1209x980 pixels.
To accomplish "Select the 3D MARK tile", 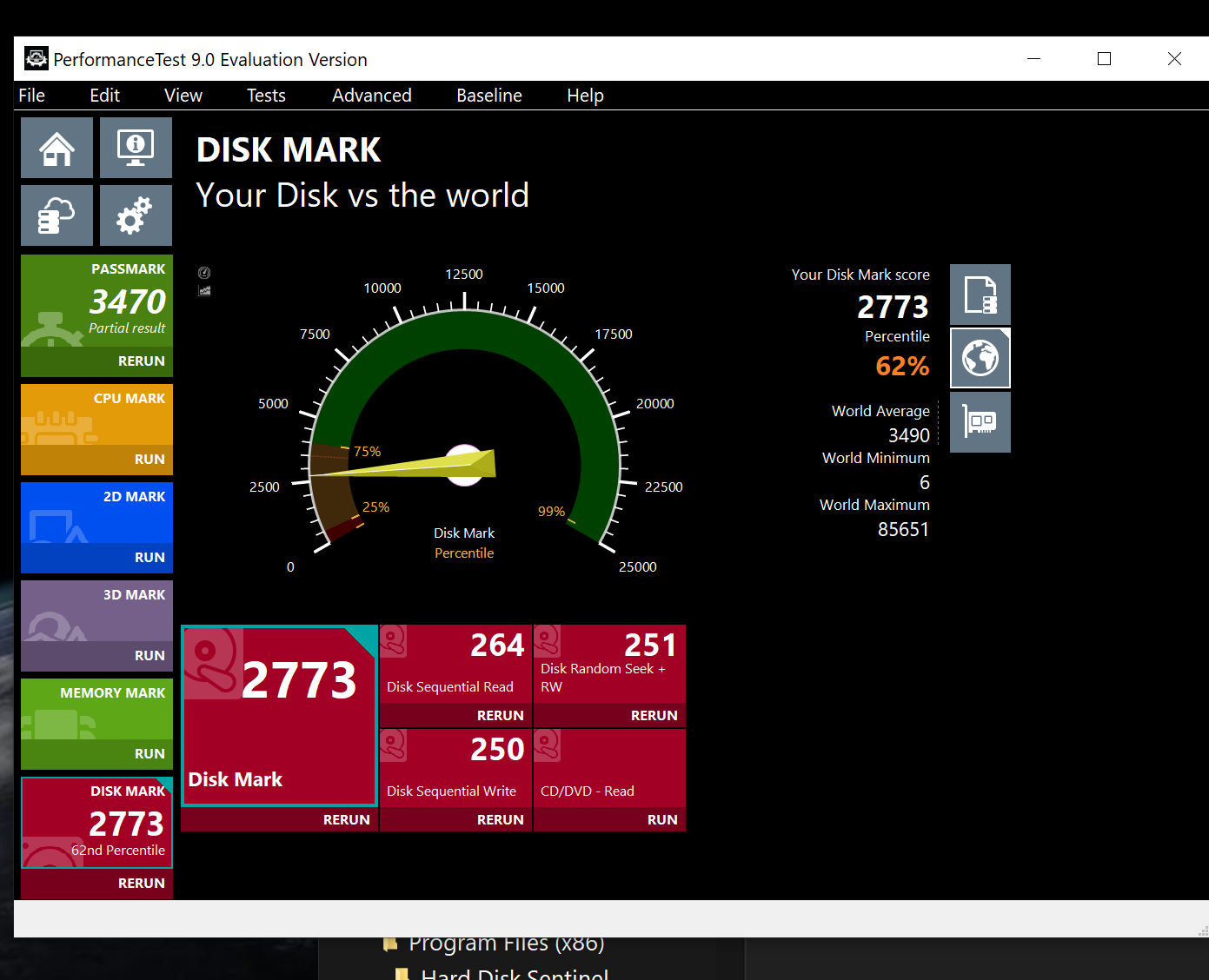I will 96,611.
